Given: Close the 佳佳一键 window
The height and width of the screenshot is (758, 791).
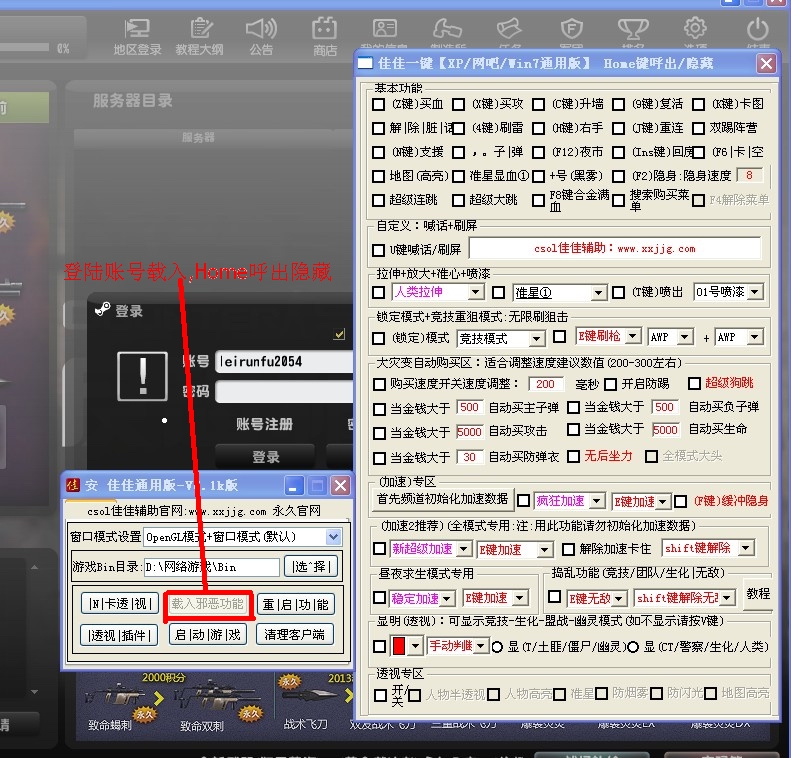Looking at the screenshot, I should pos(766,64).
